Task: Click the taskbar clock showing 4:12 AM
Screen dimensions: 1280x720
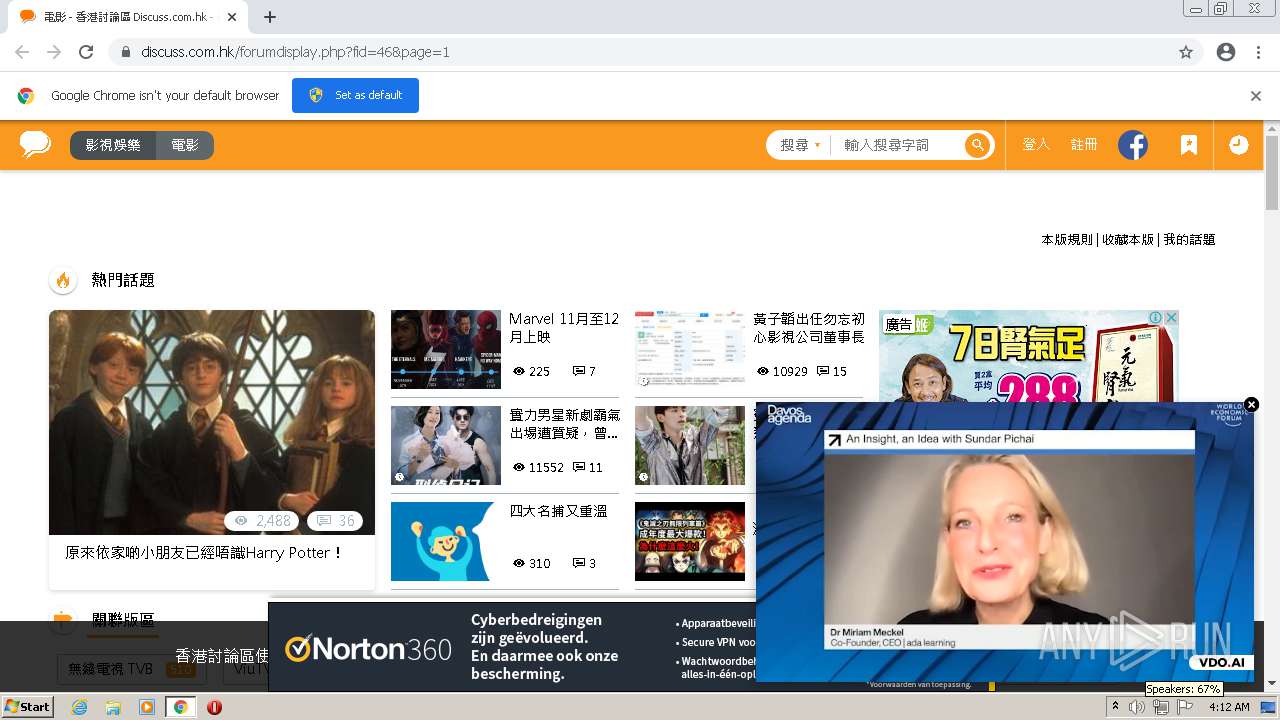Action: click(x=1229, y=707)
